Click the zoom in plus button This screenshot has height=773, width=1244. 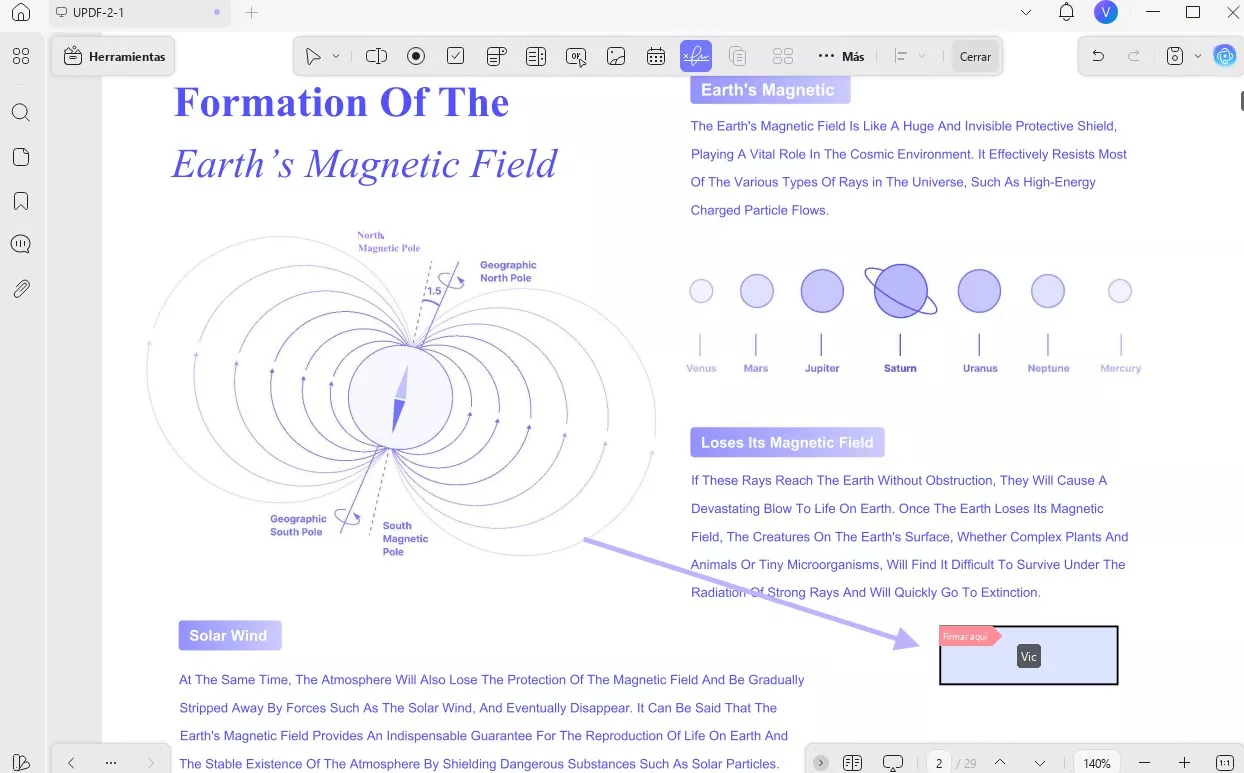[1184, 763]
